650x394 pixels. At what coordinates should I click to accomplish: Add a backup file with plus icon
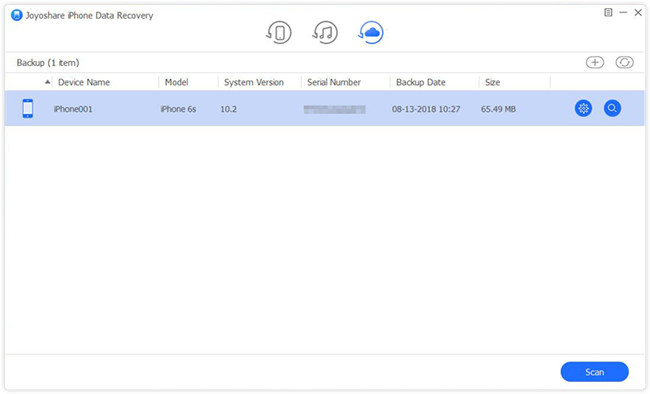595,63
